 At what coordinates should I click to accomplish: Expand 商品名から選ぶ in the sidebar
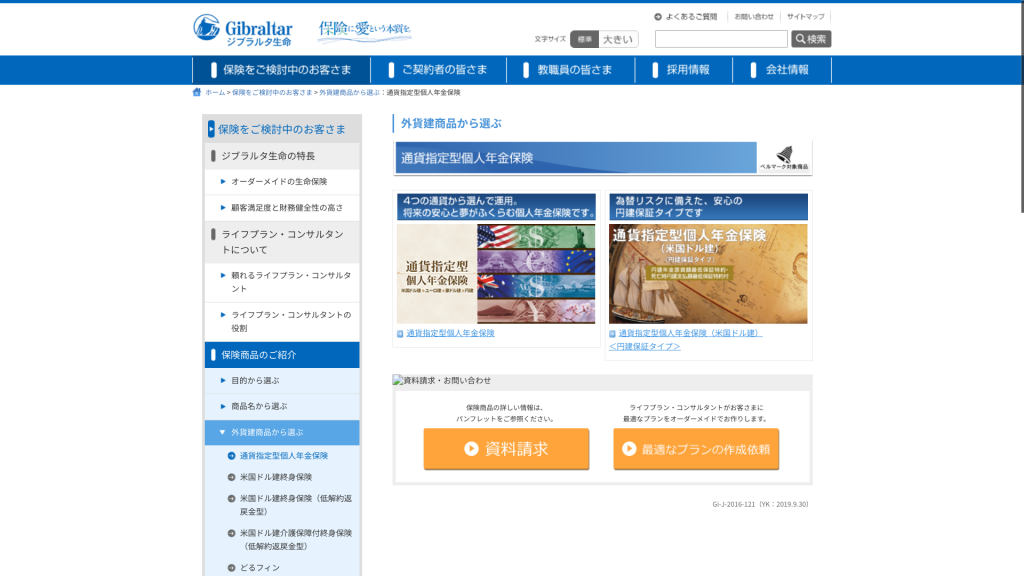coord(282,406)
